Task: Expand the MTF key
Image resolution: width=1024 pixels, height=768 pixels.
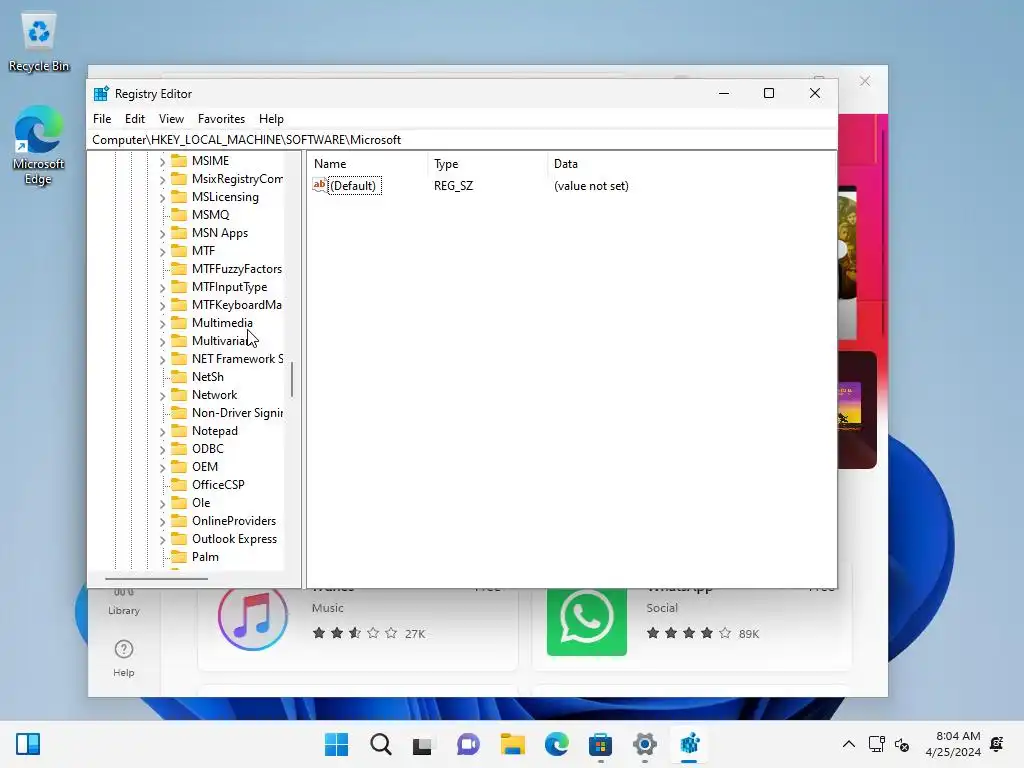Action: 163,251
